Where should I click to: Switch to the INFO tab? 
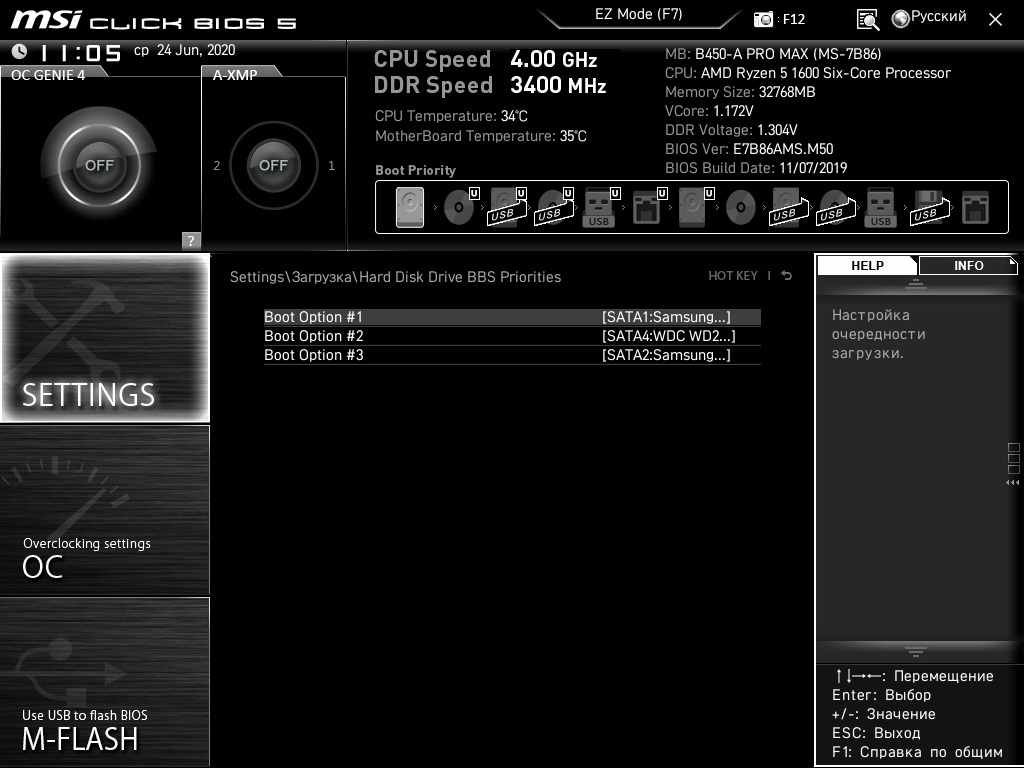pos(968,265)
